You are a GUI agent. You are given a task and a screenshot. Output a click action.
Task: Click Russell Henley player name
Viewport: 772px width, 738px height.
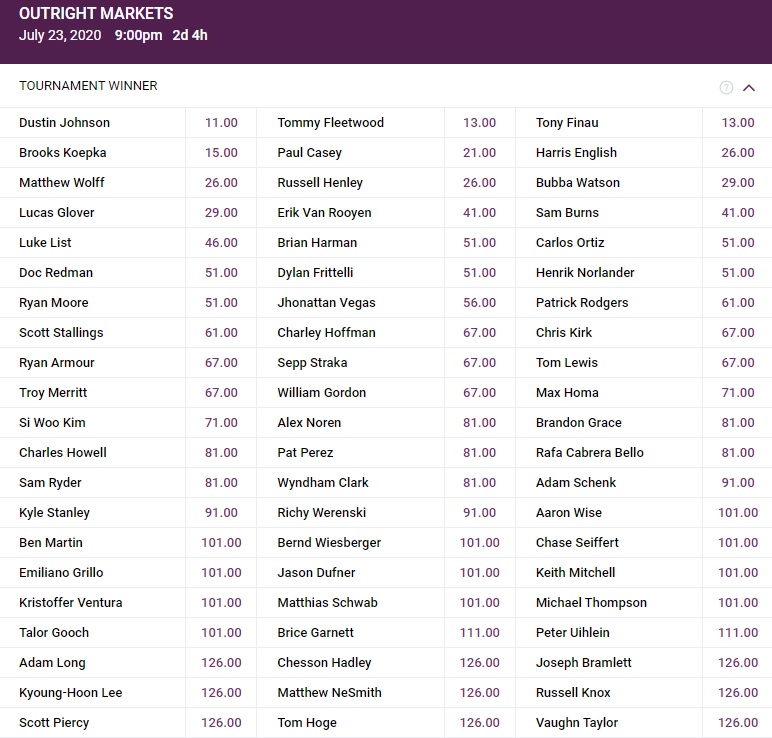point(320,183)
